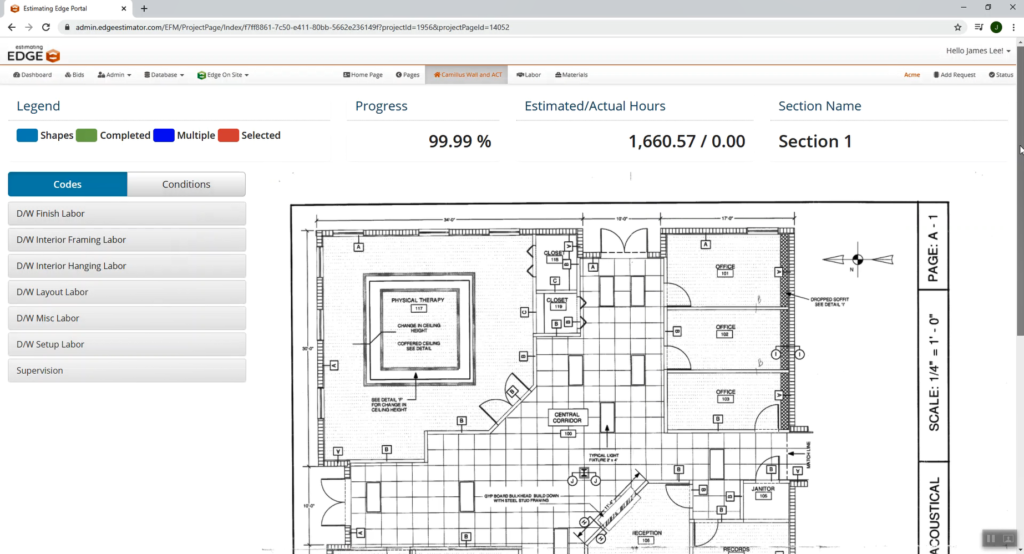This screenshot has height=554, width=1024.
Task: Switch to the Codes tab
Action: pyautogui.click(x=67, y=184)
